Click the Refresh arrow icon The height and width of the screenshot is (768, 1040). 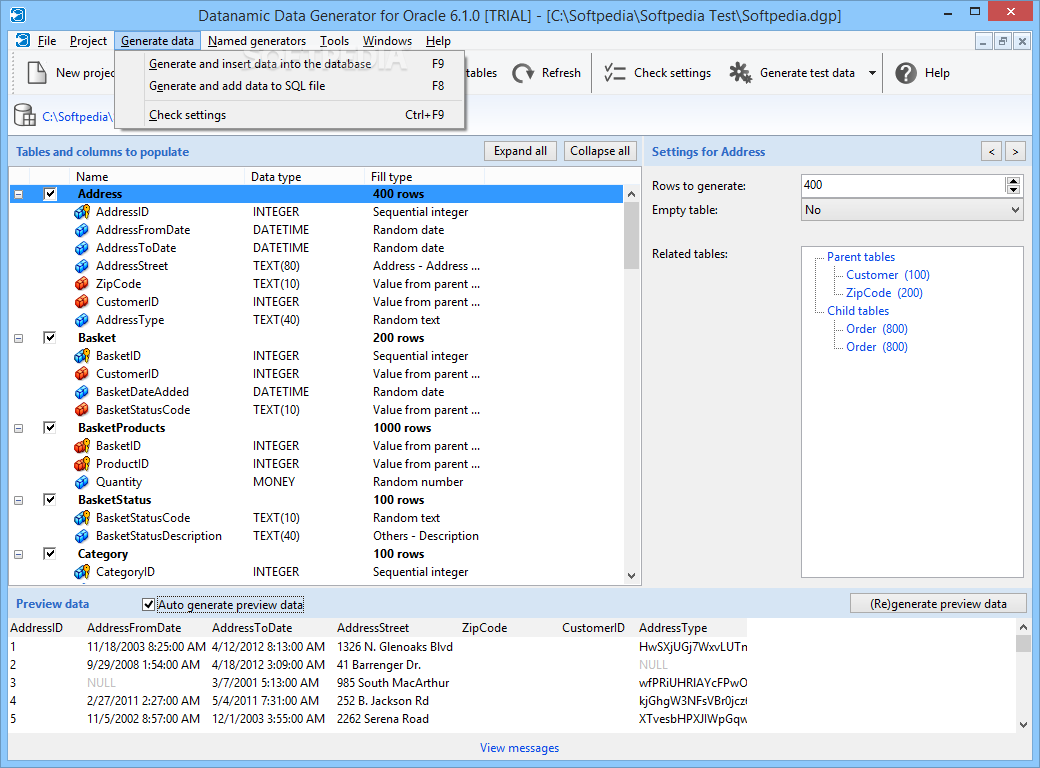pos(523,73)
